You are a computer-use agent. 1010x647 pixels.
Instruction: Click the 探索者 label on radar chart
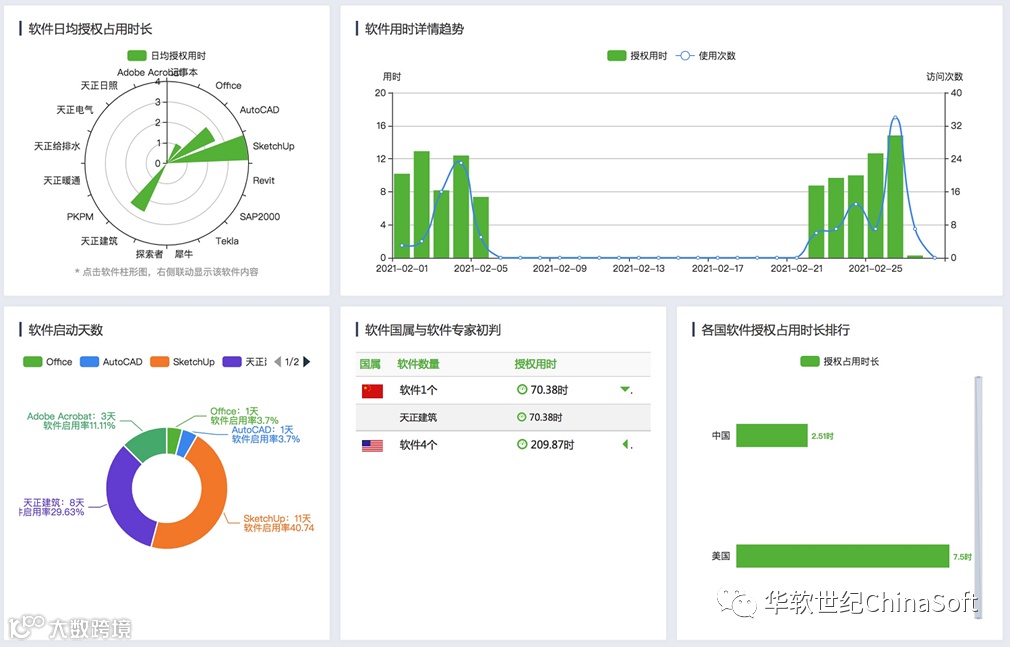(149, 254)
